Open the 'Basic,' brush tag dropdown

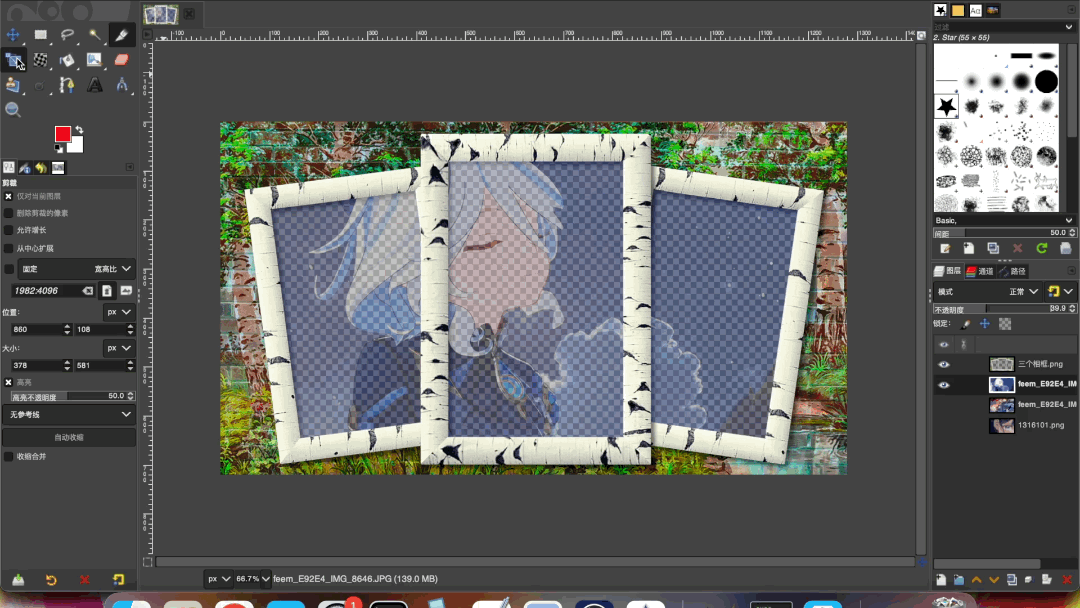click(x=1004, y=220)
